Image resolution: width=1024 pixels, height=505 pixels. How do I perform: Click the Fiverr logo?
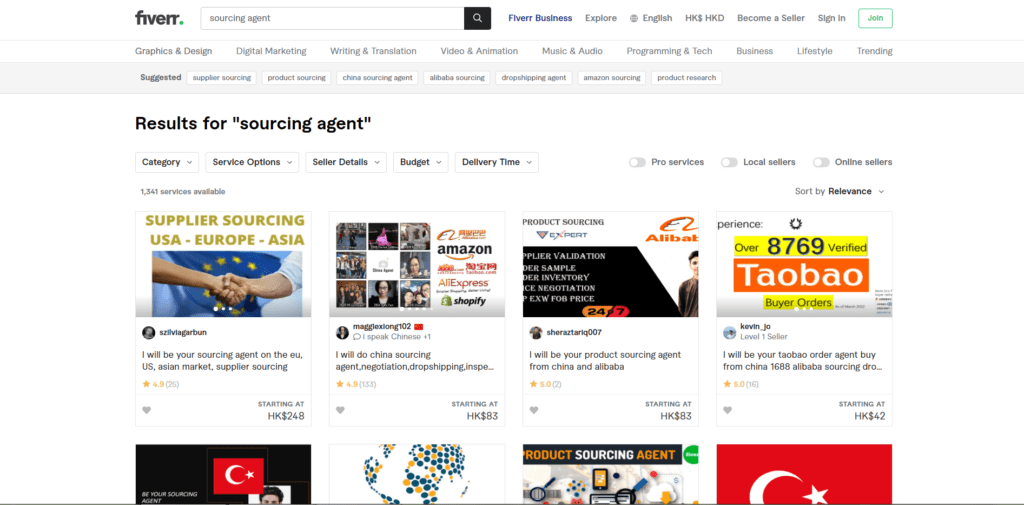159,18
